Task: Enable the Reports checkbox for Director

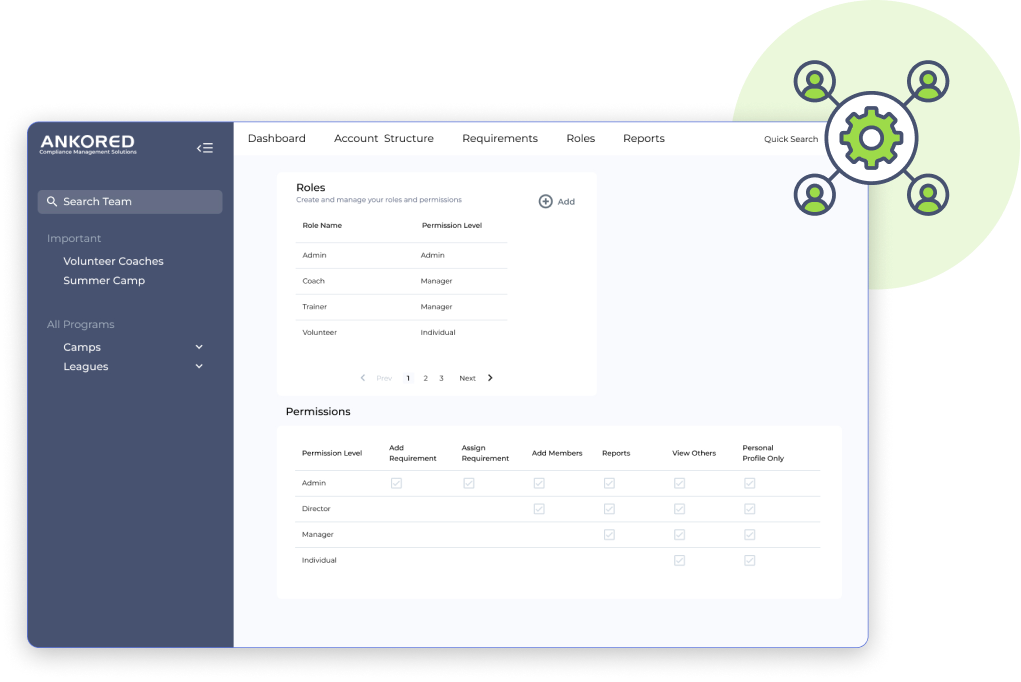Action: click(609, 508)
